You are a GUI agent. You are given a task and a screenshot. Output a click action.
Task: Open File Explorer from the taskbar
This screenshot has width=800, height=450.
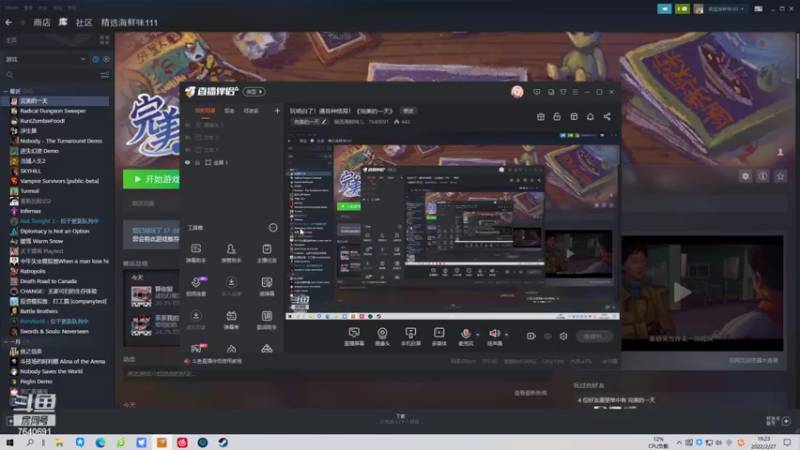(x=60, y=442)
